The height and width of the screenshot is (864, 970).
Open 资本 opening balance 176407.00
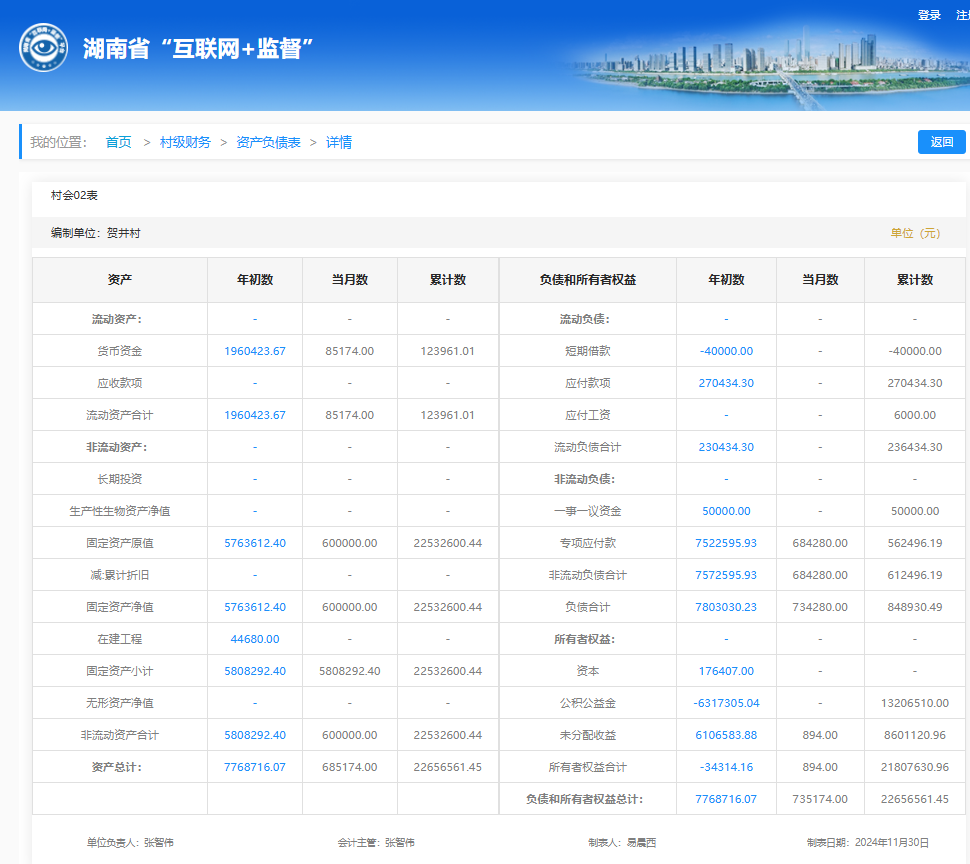(x=726, y=671)
